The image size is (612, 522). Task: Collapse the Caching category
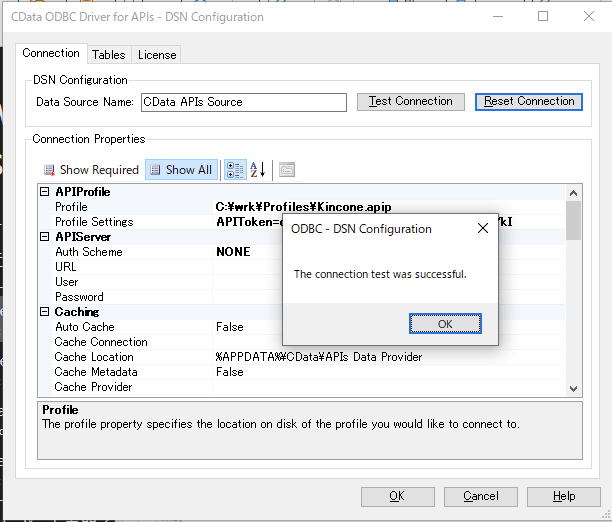(45, 312)
